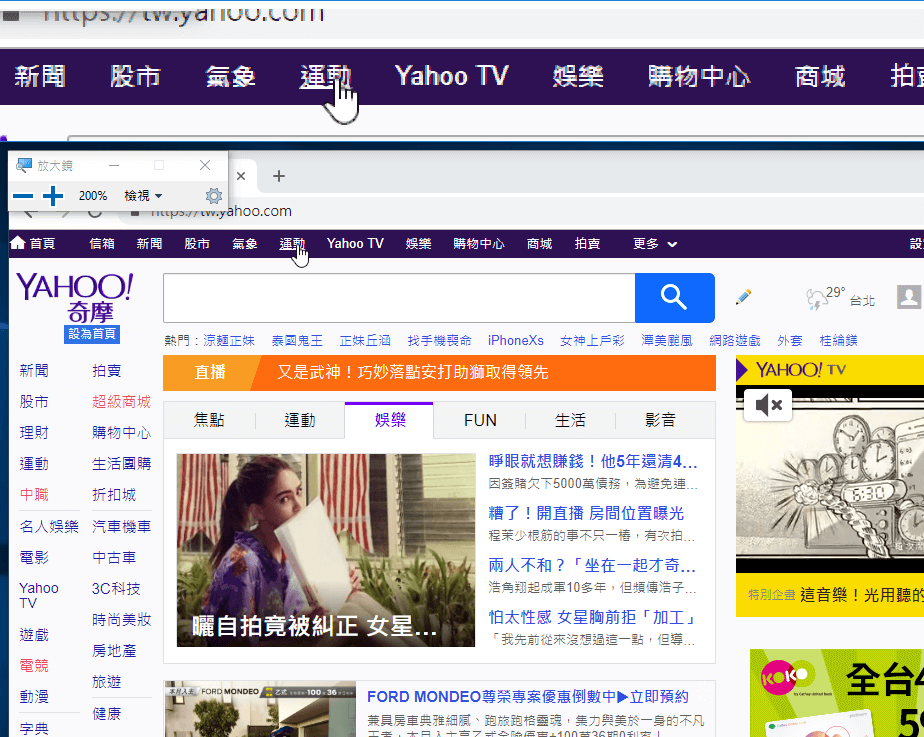The image size is (924, 737).
Task: Open 動漫 in left sidebar
Action: pos(34,697)
